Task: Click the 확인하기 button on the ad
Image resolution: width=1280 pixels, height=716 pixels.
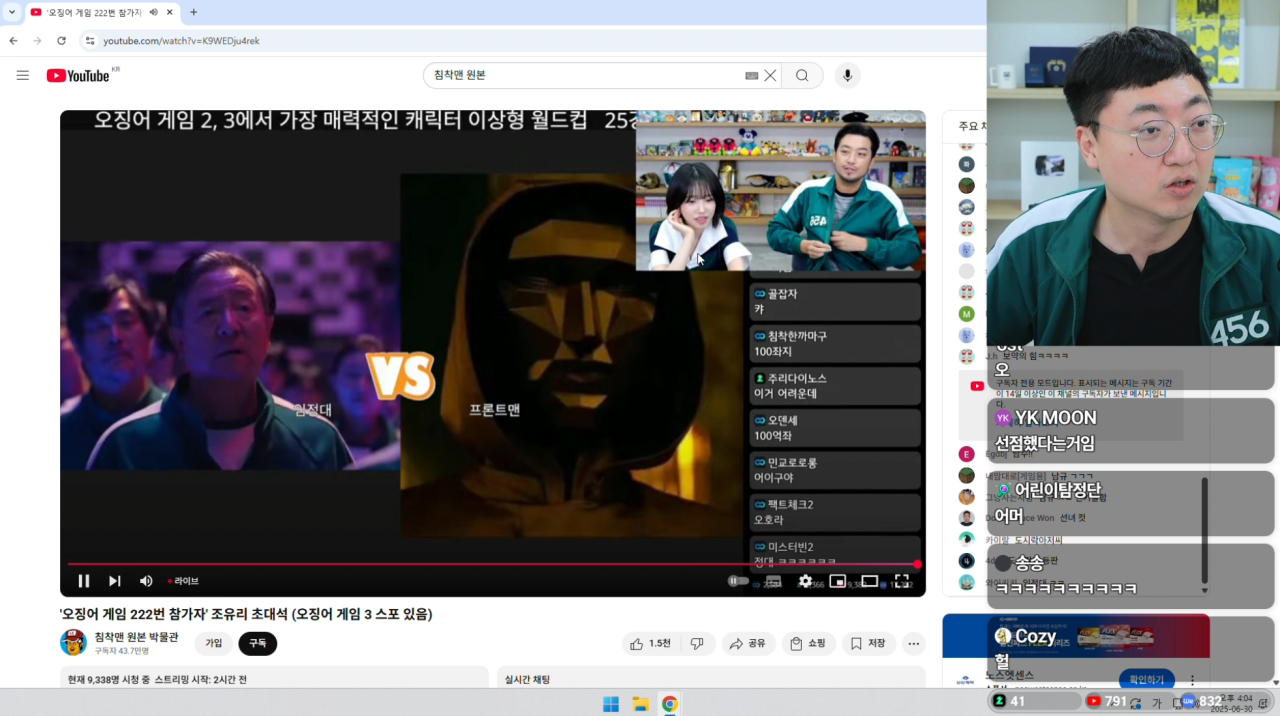Action: [x=1146, y=679]
